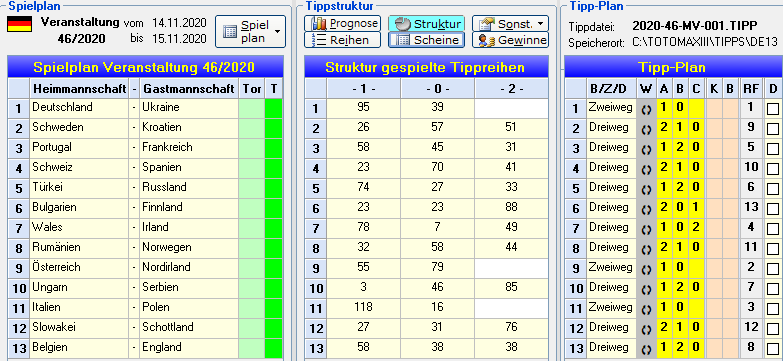The height and width of the screenshot is (361, 783).
Task: Click the '- 2 -' column header in Struktur
Action: point(510,89)
